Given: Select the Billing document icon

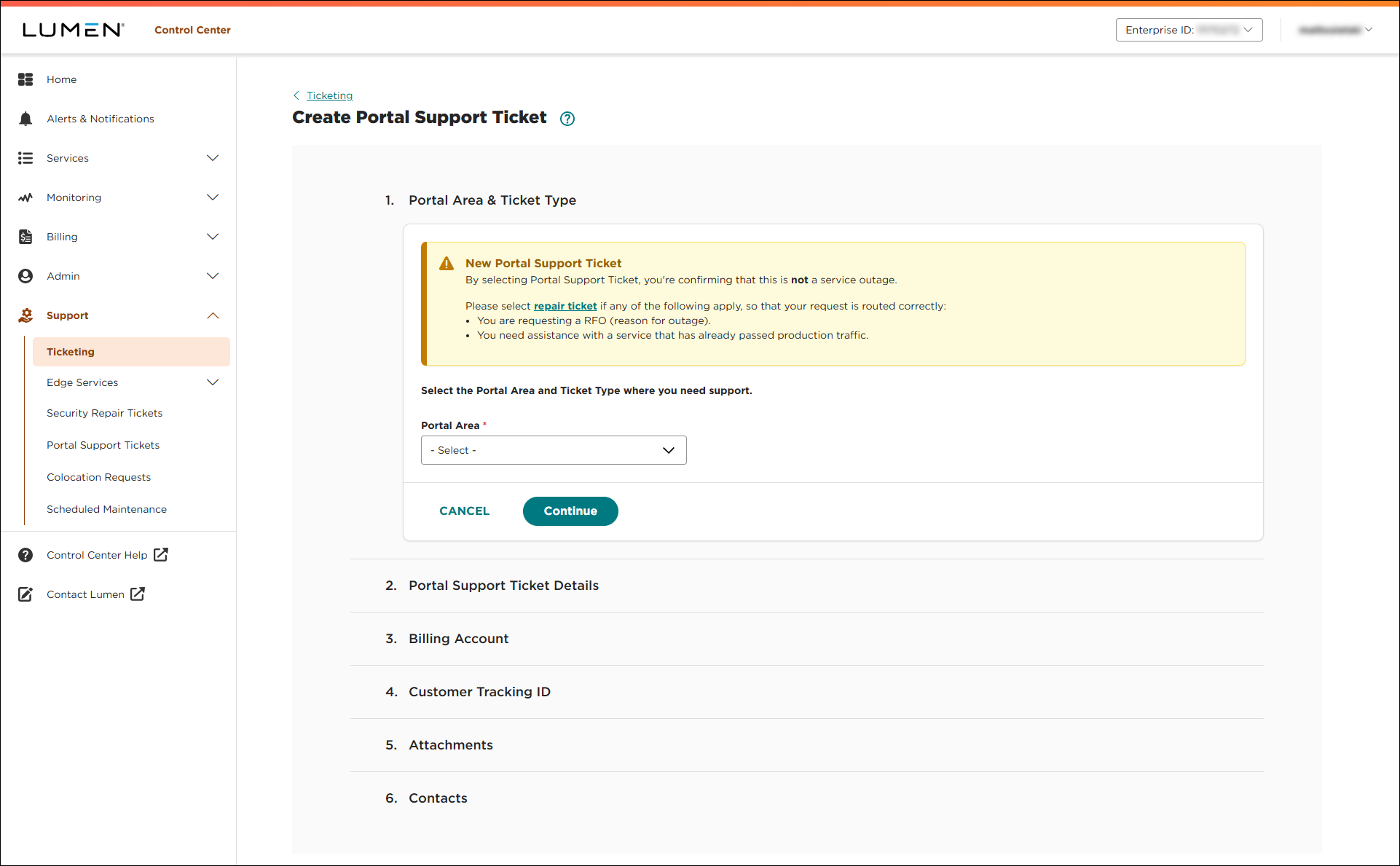Looking at the screenshot, I should pos(25,237).
